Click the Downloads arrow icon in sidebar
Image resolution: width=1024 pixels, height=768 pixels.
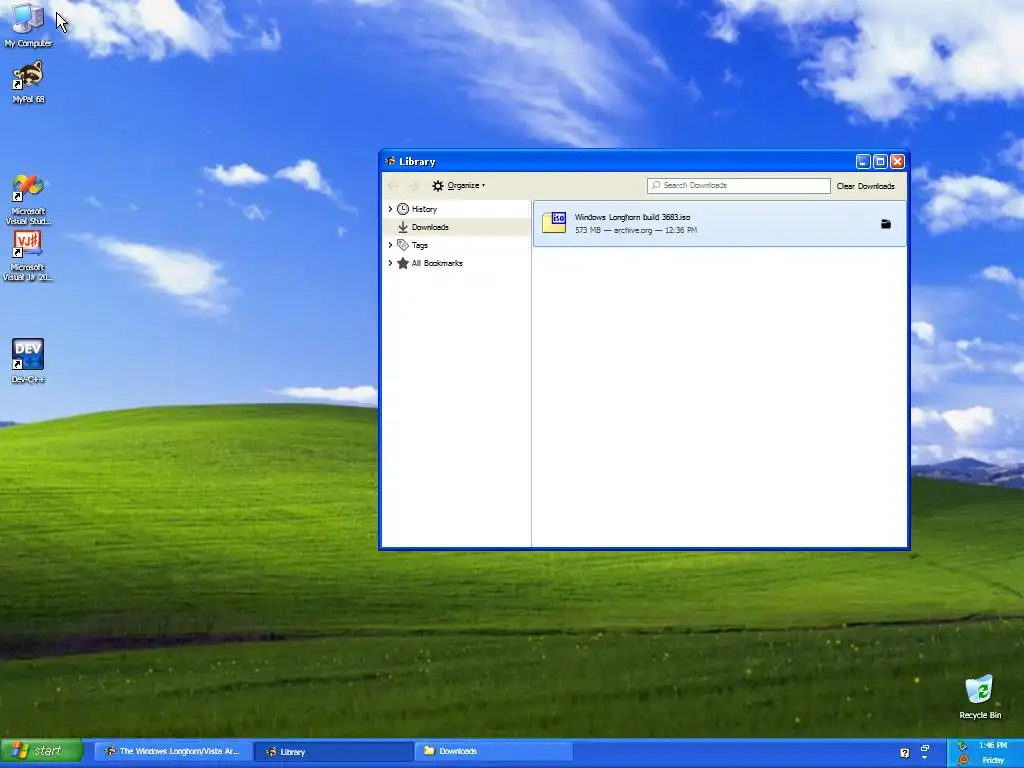[403, 227]
